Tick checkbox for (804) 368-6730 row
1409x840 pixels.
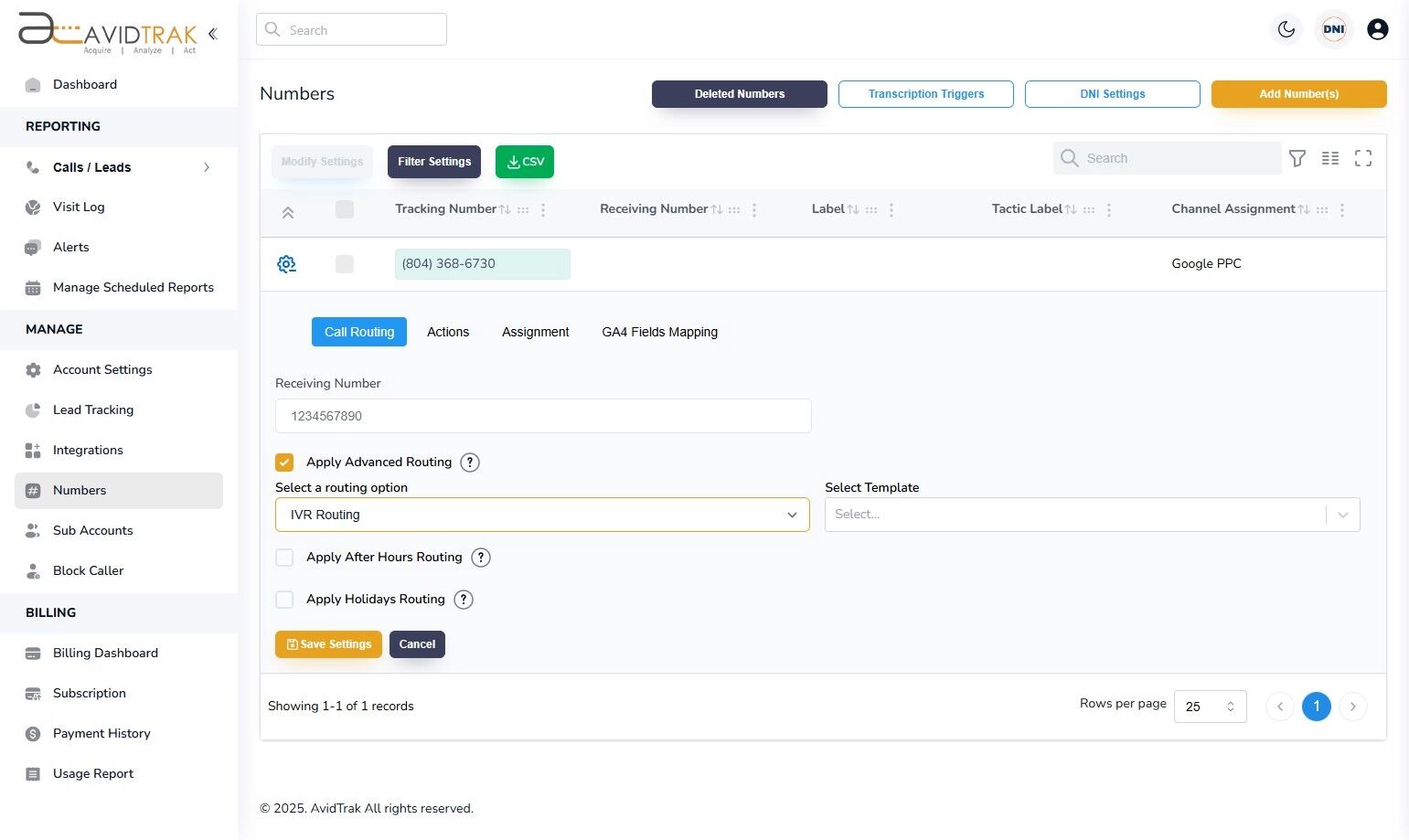pos(345,264)
